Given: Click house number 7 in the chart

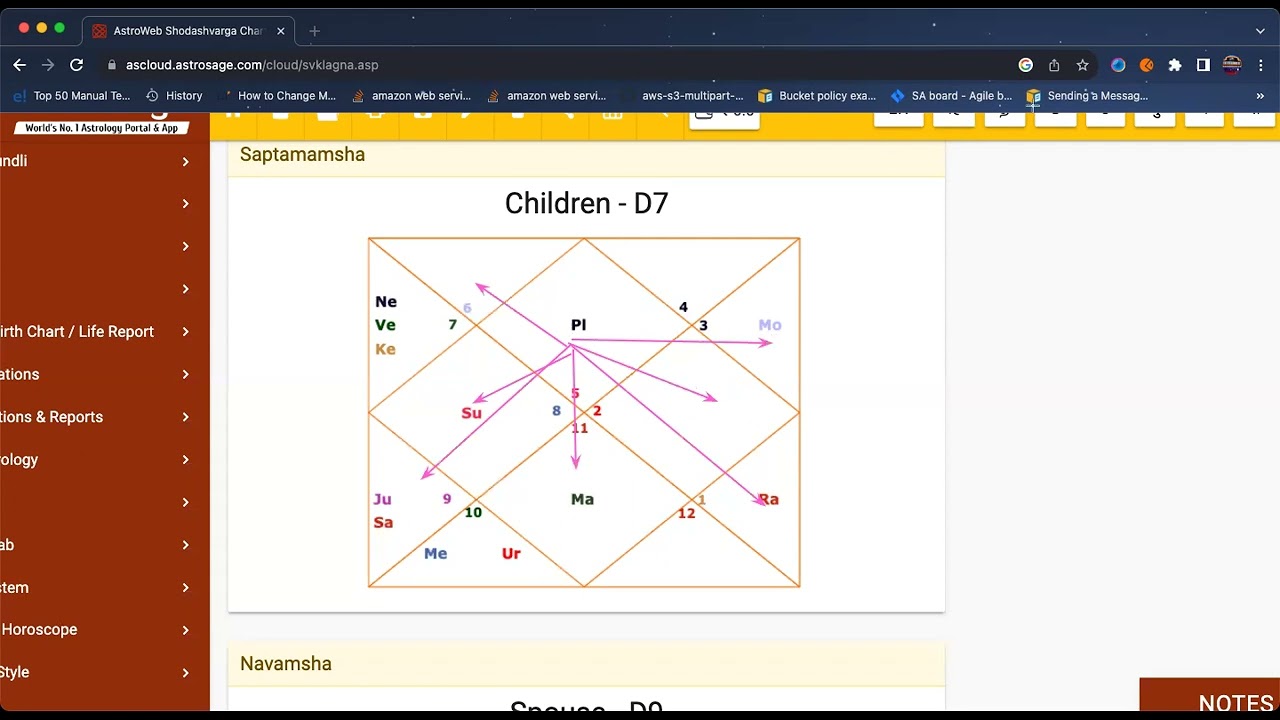Looking at the screenshot, I should pyautogui.click(x=452, y=325).
